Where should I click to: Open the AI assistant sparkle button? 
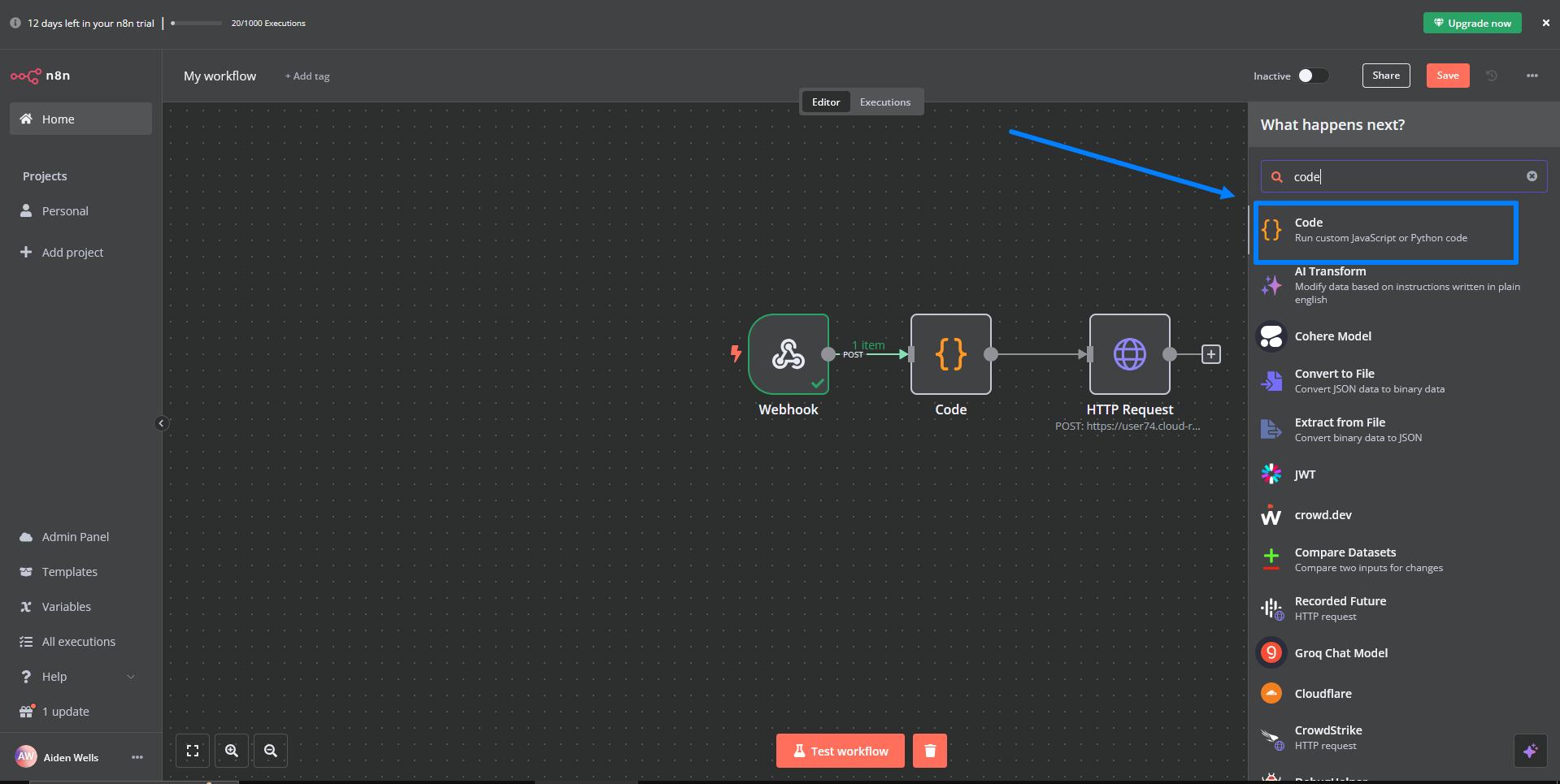click(x=1531, y=751)
